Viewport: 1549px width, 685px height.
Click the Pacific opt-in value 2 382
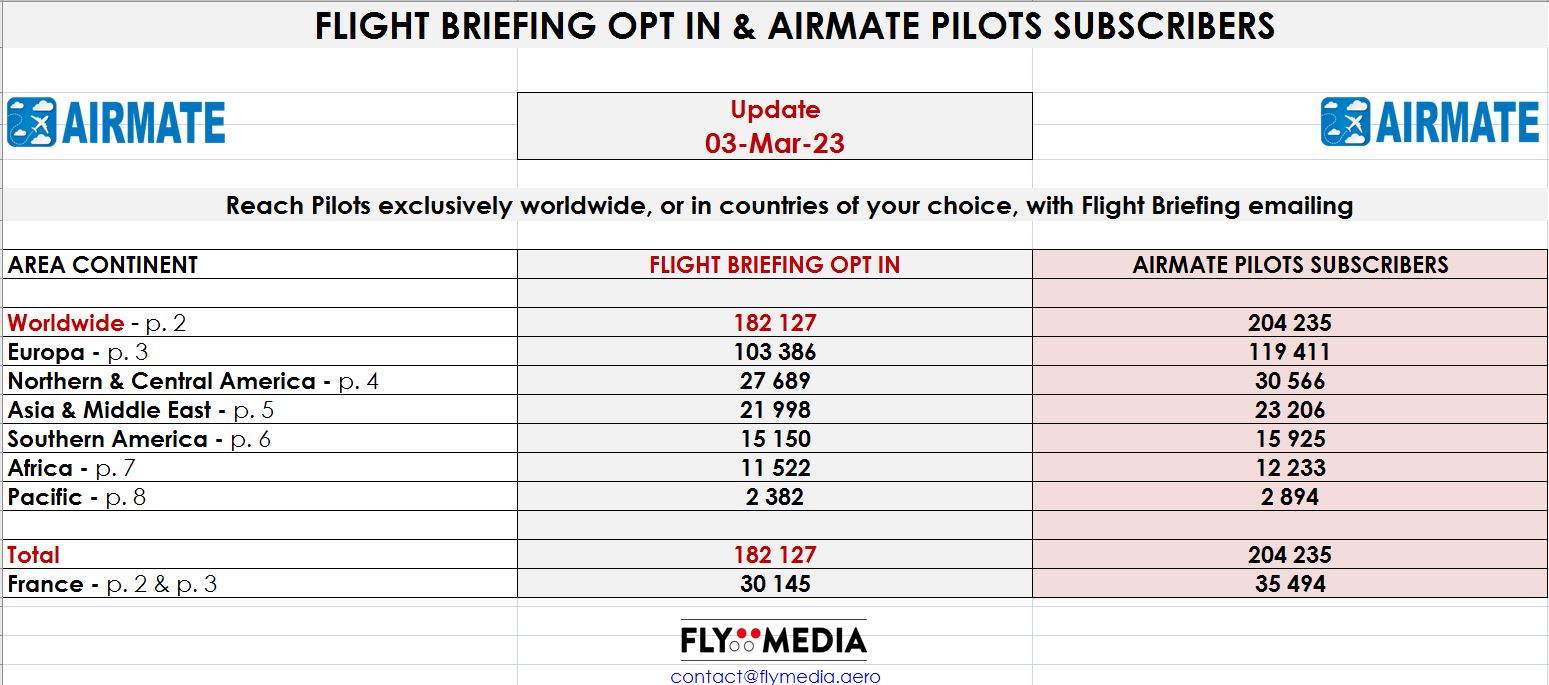point(775,497)
